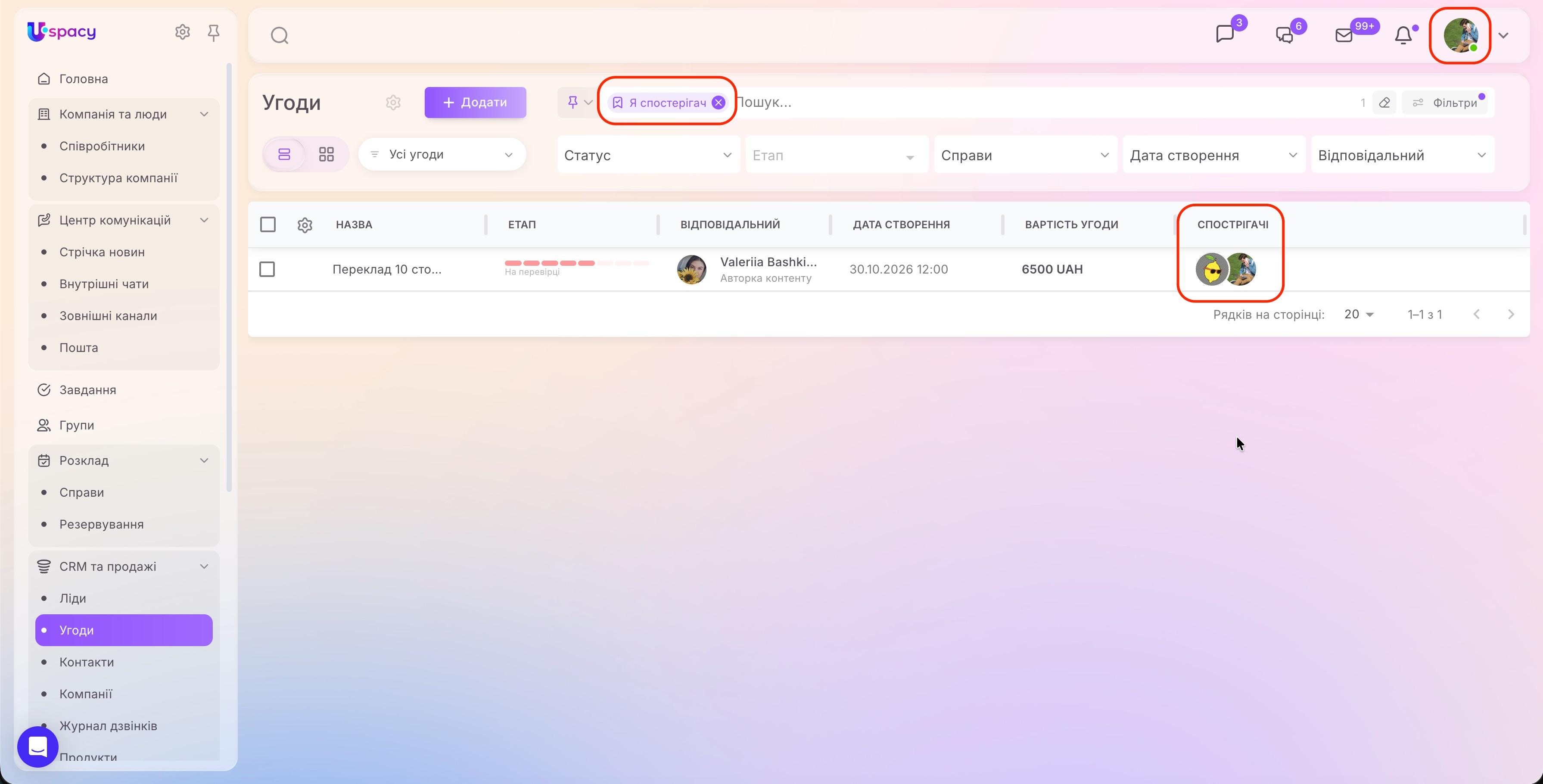The height and width of the screenshot is (784, 1543).
Task: Open notifications bell
Action: tap(1403, 35)
